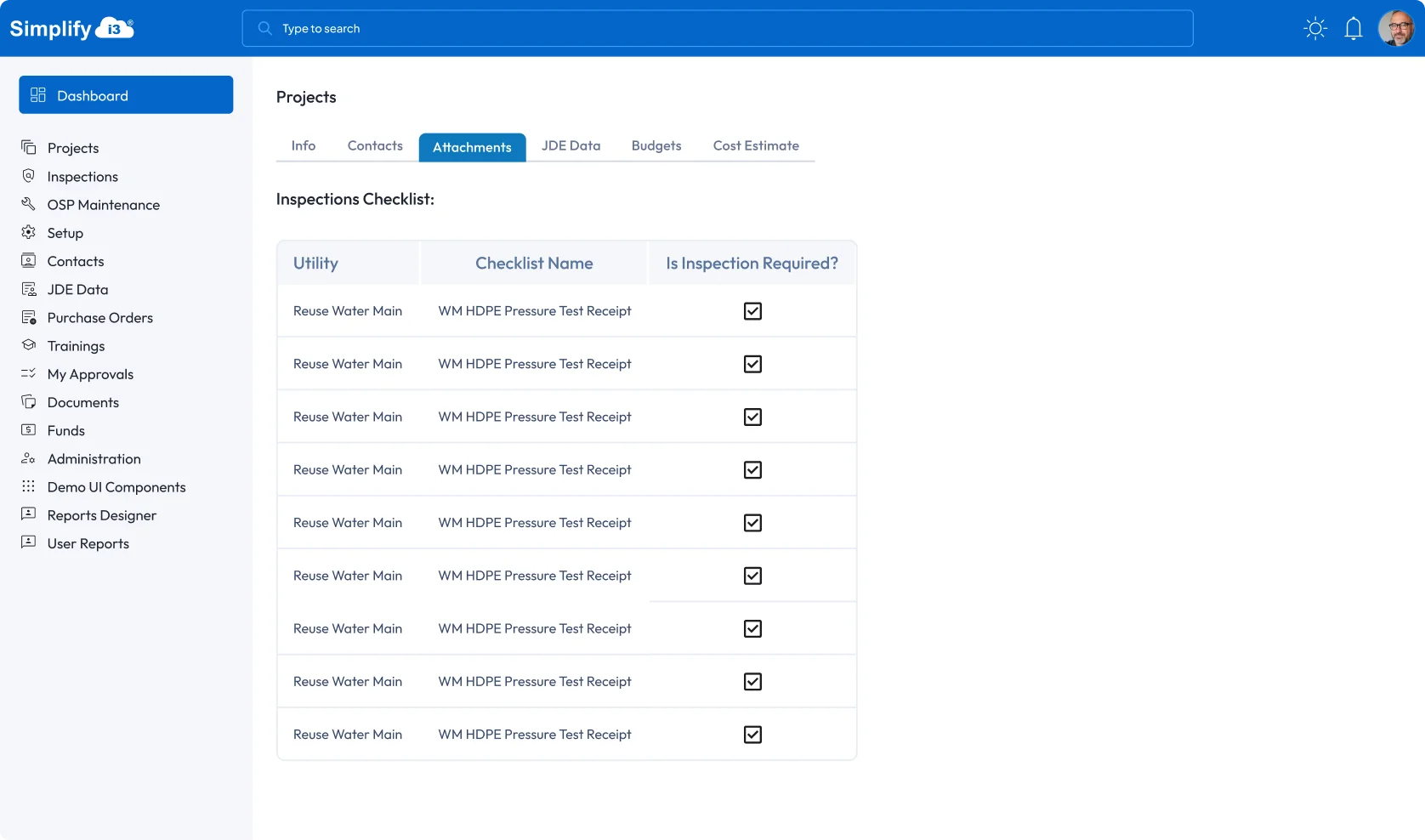Viewport: 1425px width, 840px height.
Task: Click the Inspections shield icon in sidebar
Action: 29,176
